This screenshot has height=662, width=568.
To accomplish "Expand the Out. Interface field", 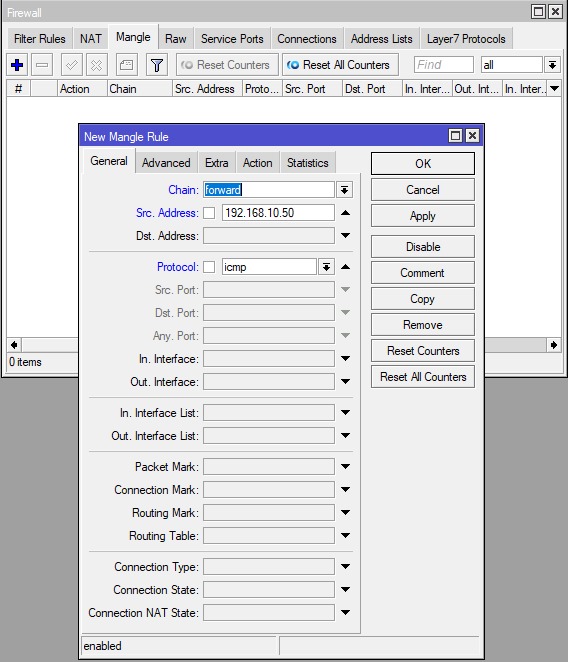I will click(x=345, y=381).
